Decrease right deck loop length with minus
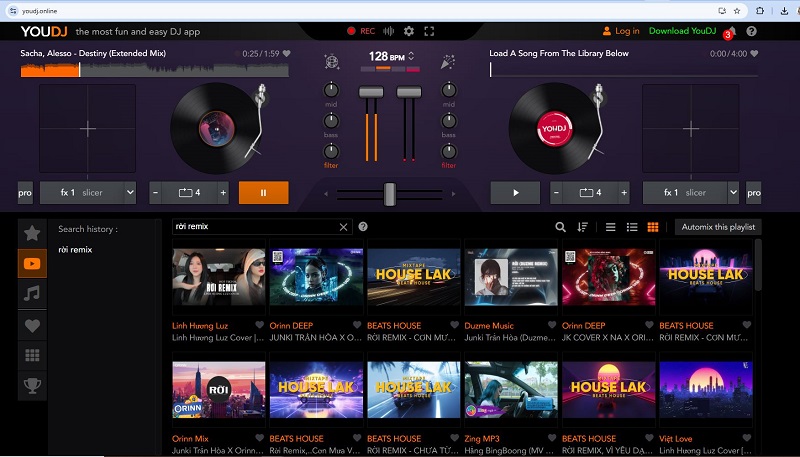The height and width of the screenshot is (457, 800). point(556,193)
